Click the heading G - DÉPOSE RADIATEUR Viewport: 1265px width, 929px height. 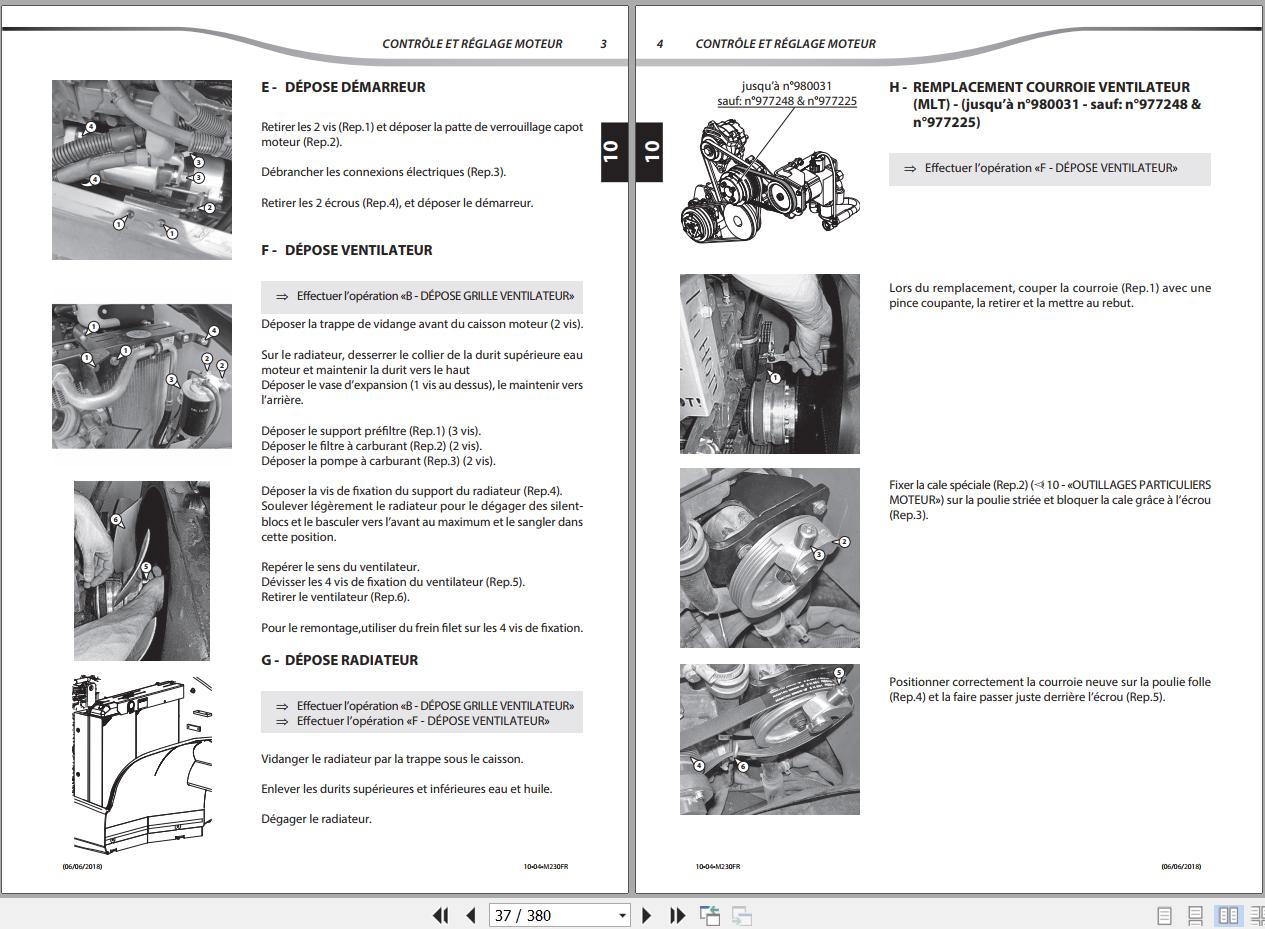point(340,660)
